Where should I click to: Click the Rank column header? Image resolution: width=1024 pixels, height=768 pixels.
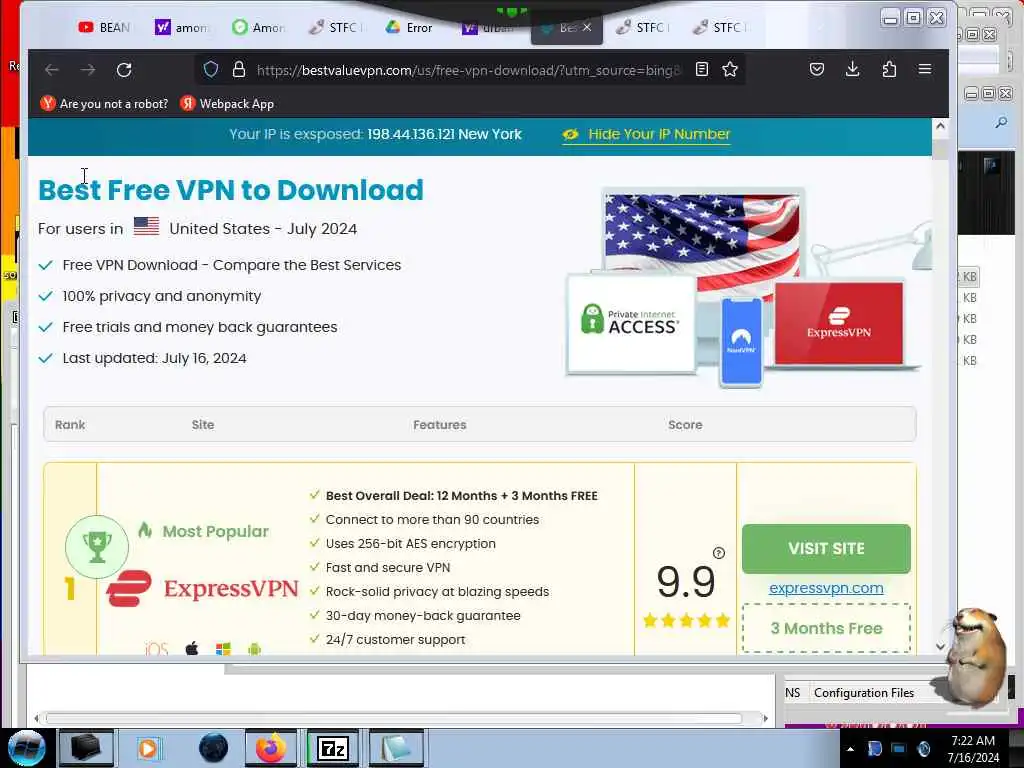[70, 424]
